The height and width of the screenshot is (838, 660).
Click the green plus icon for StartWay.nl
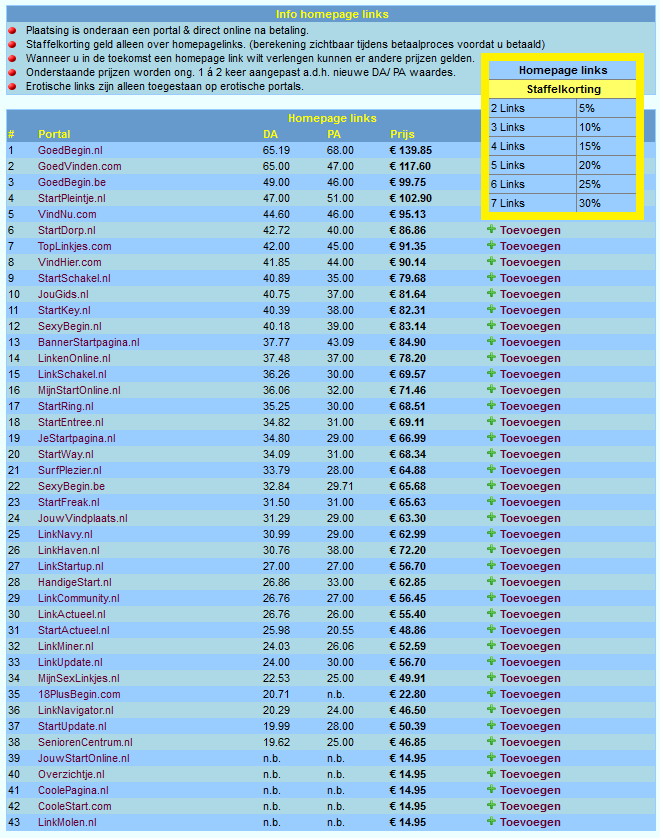pos(491,453)
